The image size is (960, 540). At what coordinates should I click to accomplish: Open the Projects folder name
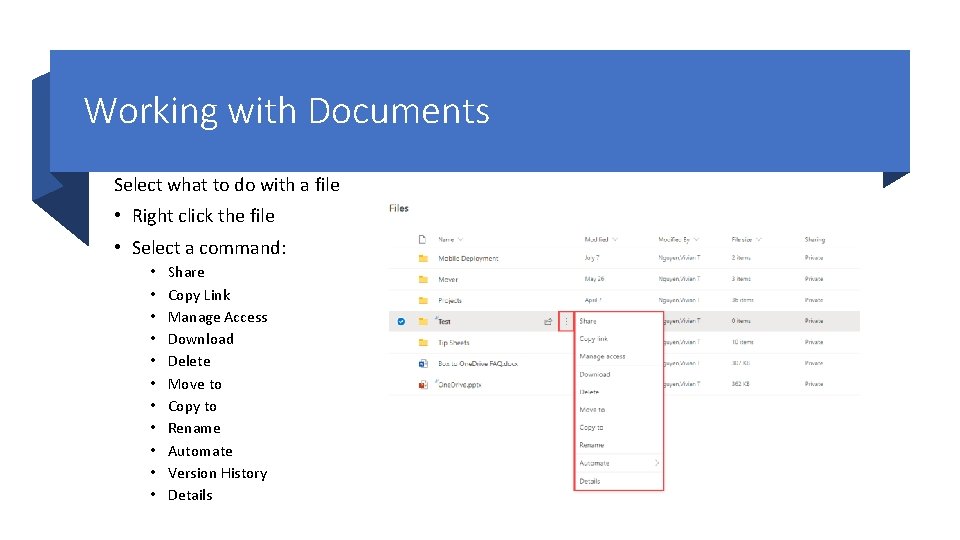pos(450,301)
